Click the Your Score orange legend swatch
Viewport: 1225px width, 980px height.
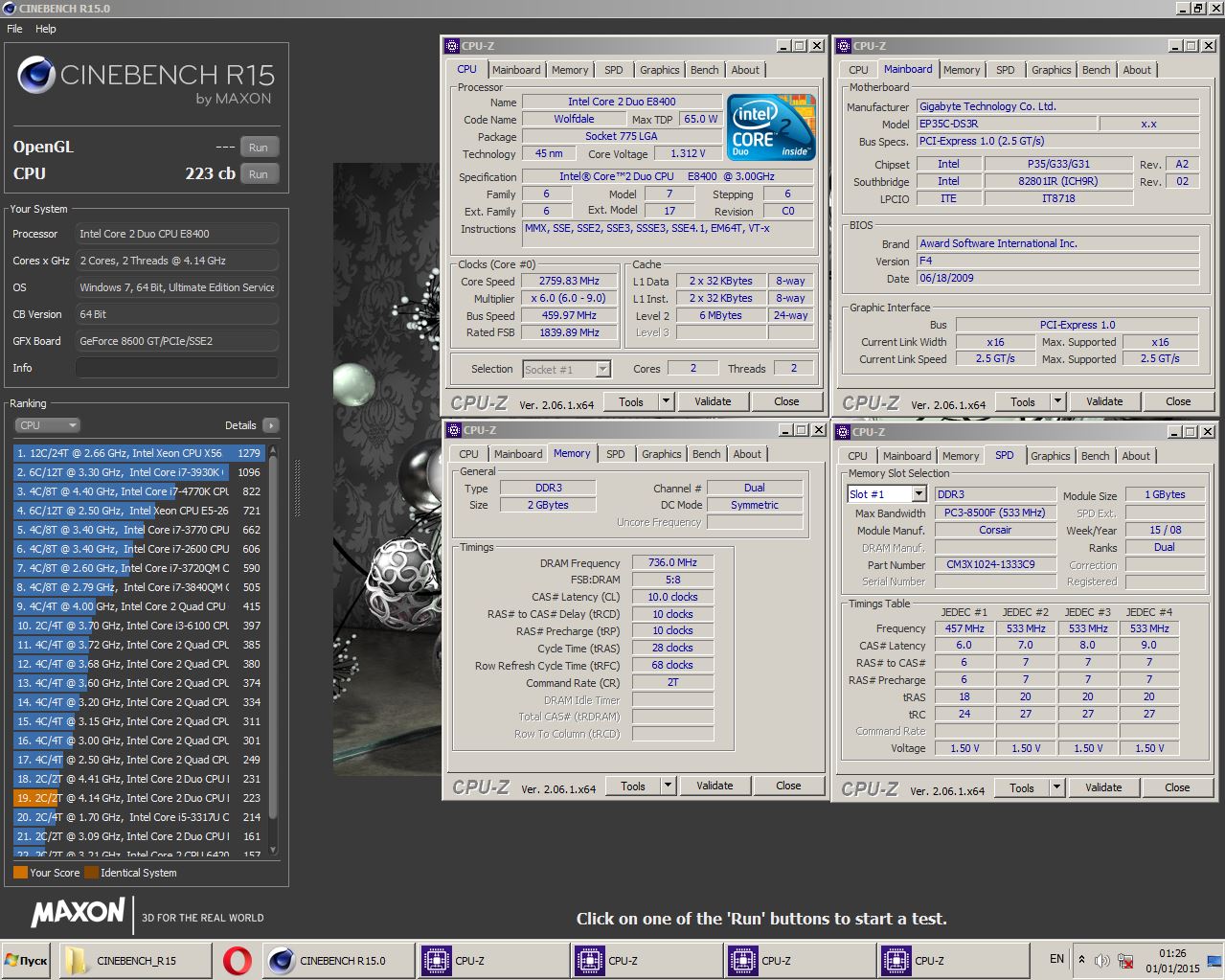(20, 873)
